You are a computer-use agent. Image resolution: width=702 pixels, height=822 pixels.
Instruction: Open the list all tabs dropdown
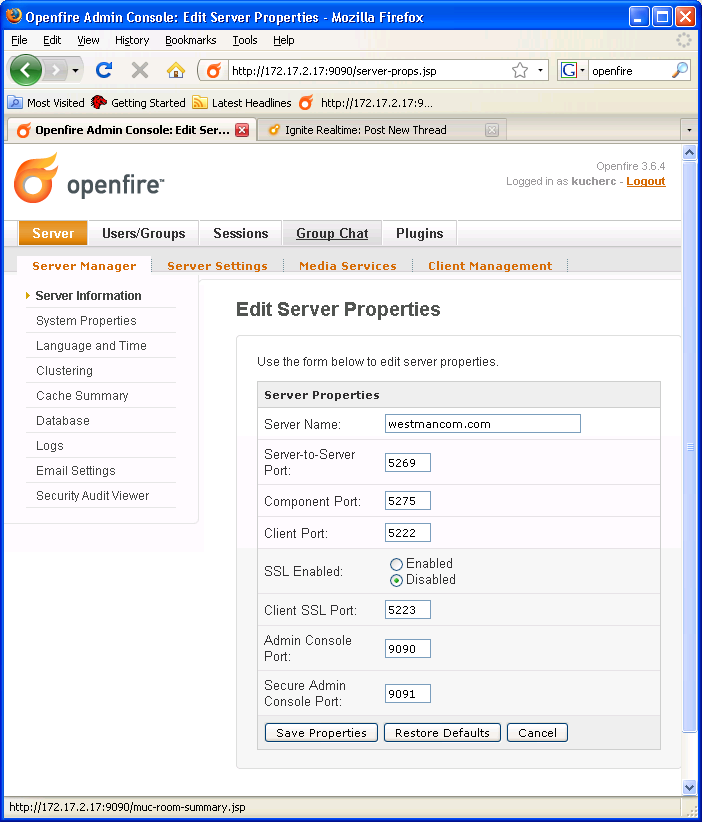pos(689,130)
